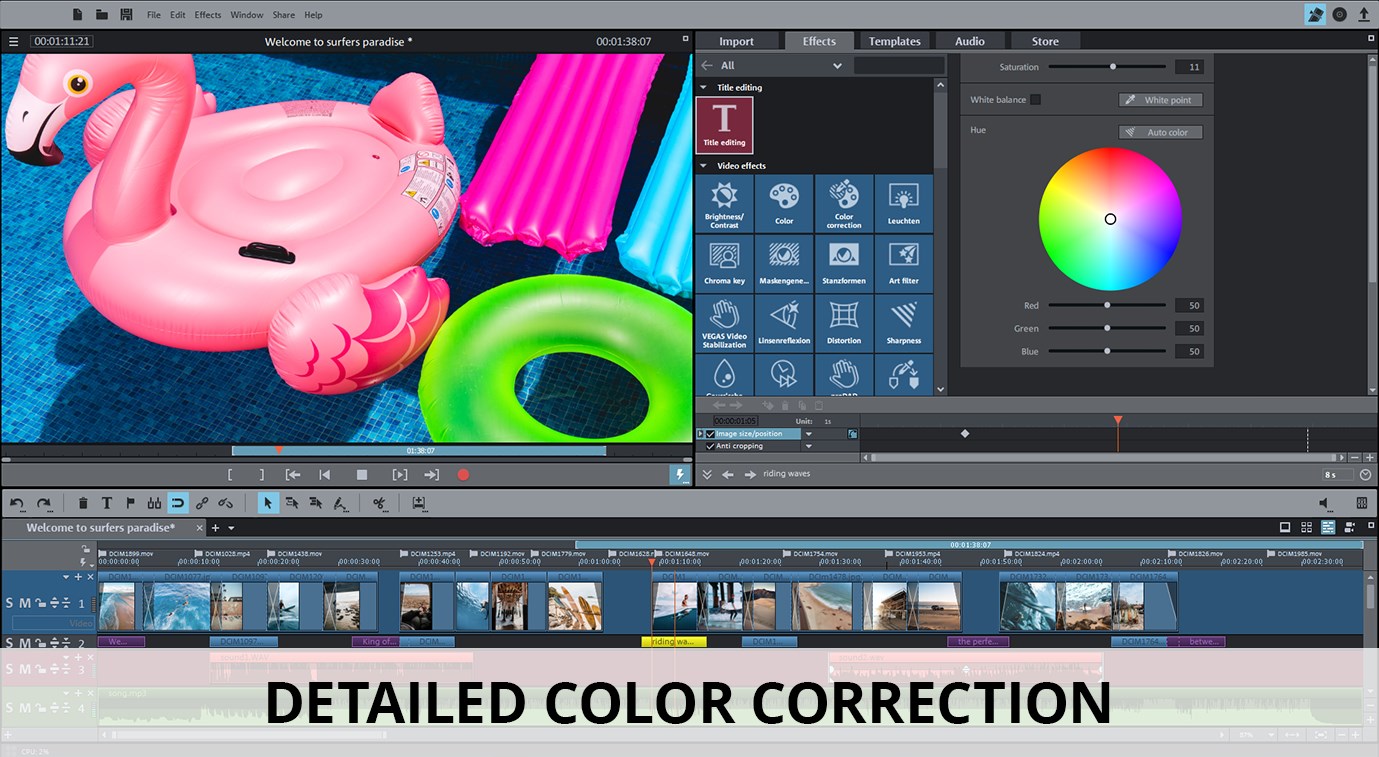This screenshot has height=757, width=1379.
Task: Switch to the Templates tab
Action: pos(893,40)
